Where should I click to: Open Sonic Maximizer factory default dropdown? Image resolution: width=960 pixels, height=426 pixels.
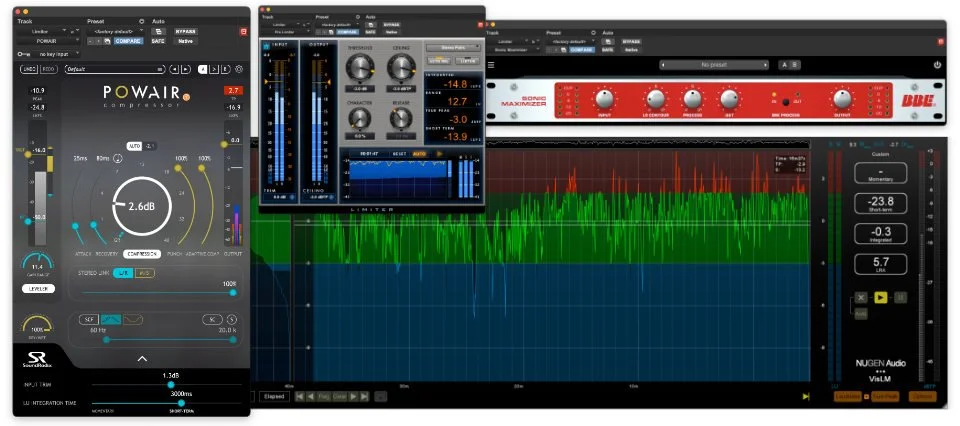[571, 42]
